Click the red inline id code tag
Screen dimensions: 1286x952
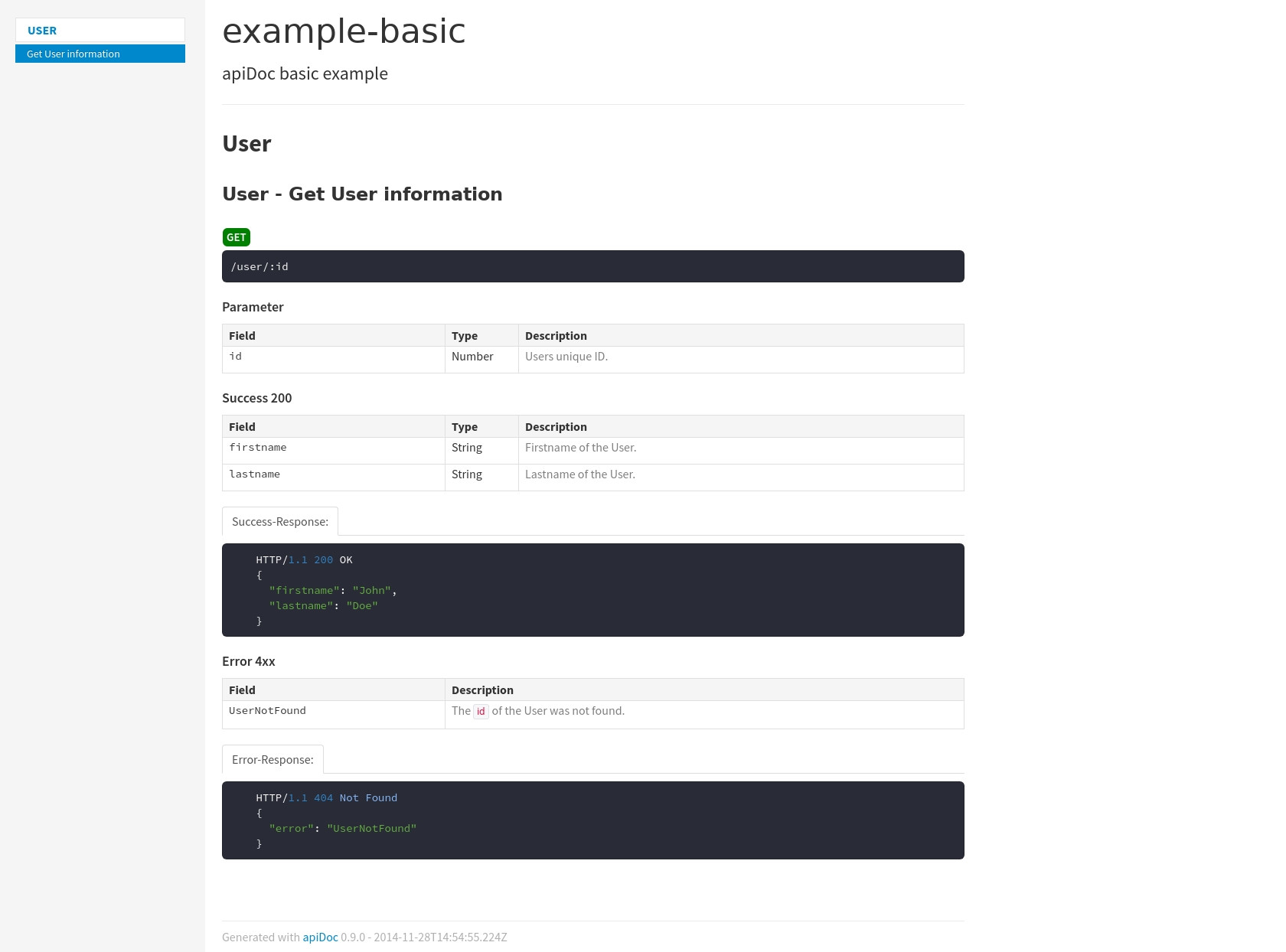click(481, 712)
